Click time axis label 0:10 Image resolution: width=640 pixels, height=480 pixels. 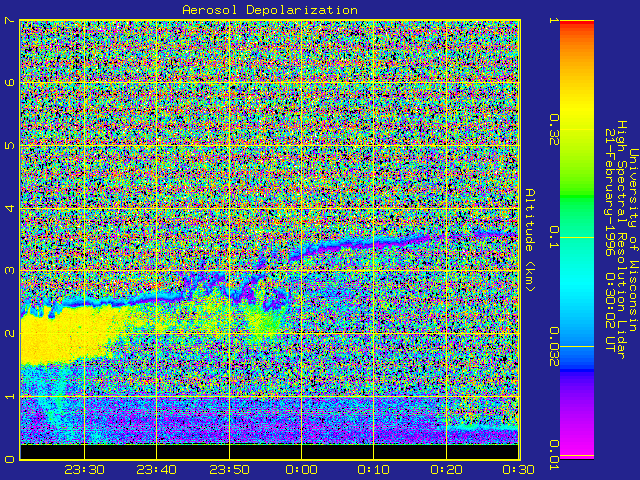[x=374, y=470]
